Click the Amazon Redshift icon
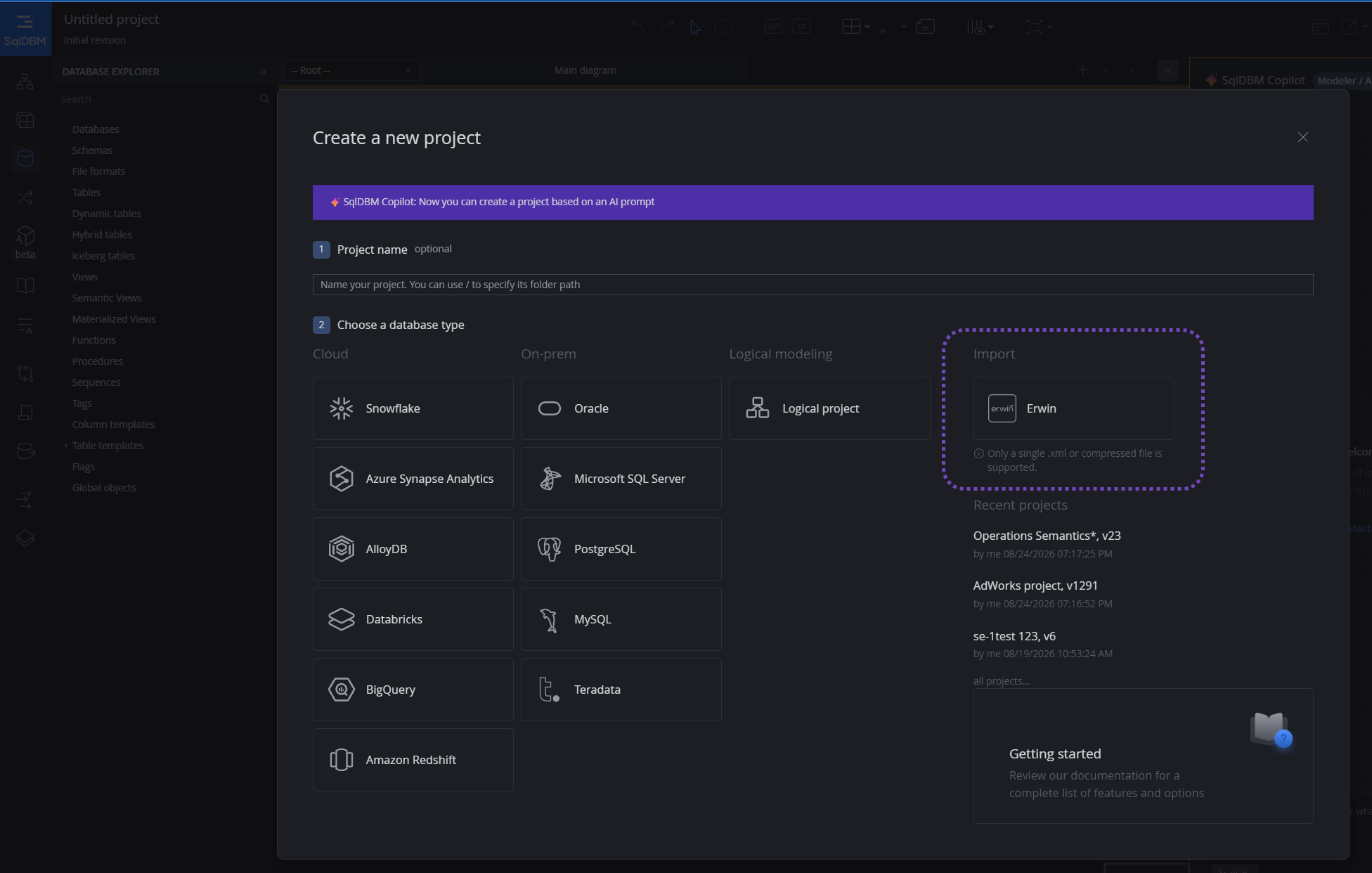1372x873 pixels. 341,760
